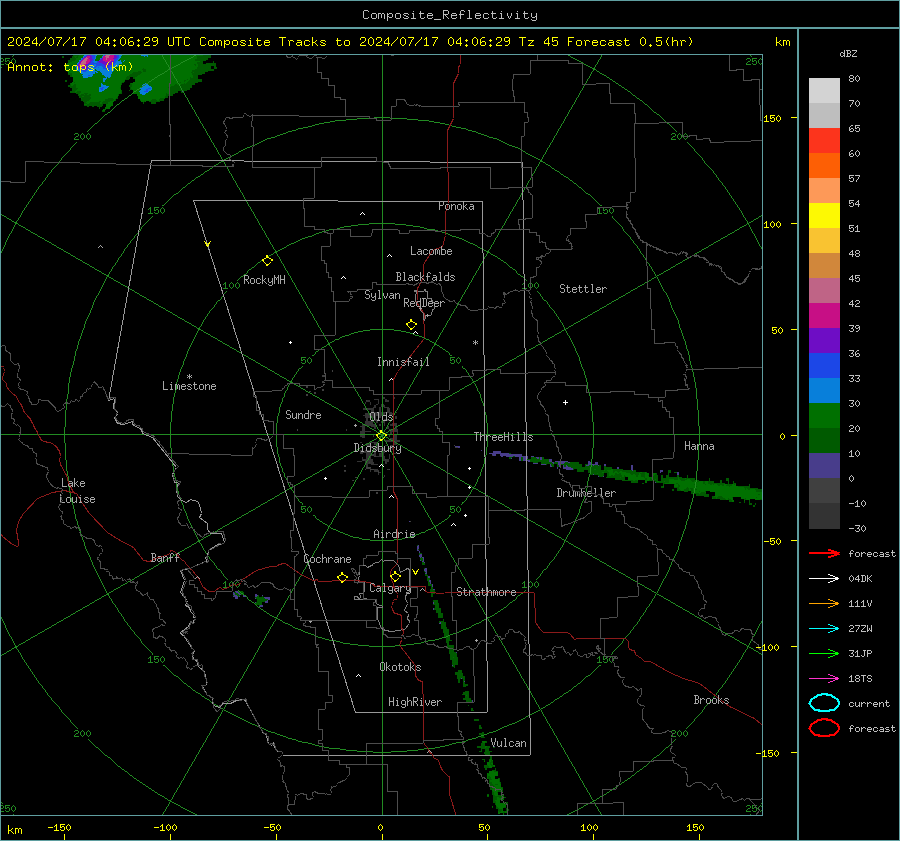Click the magenta 18TS arrow legend icon
900x841 pixels.
pyautogui.click(x=824, y=679)
